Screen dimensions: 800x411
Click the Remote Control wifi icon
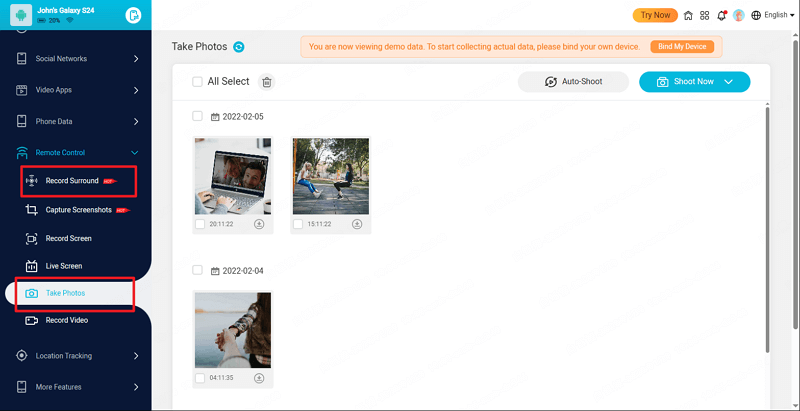coord(21,152)
